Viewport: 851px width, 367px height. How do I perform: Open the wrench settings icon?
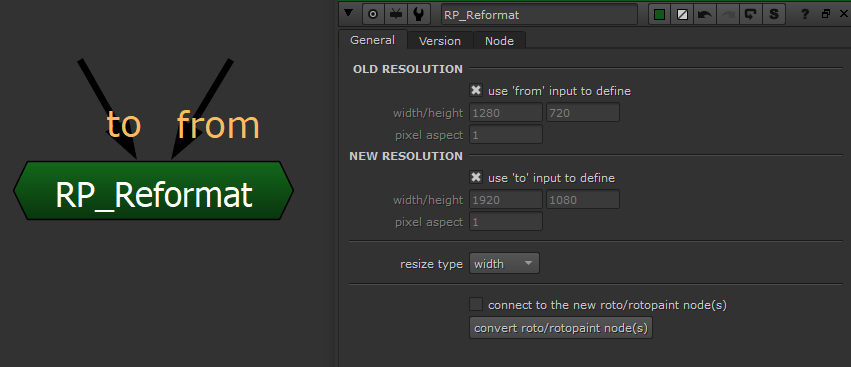pyautogui.click(x=418, y=15)
